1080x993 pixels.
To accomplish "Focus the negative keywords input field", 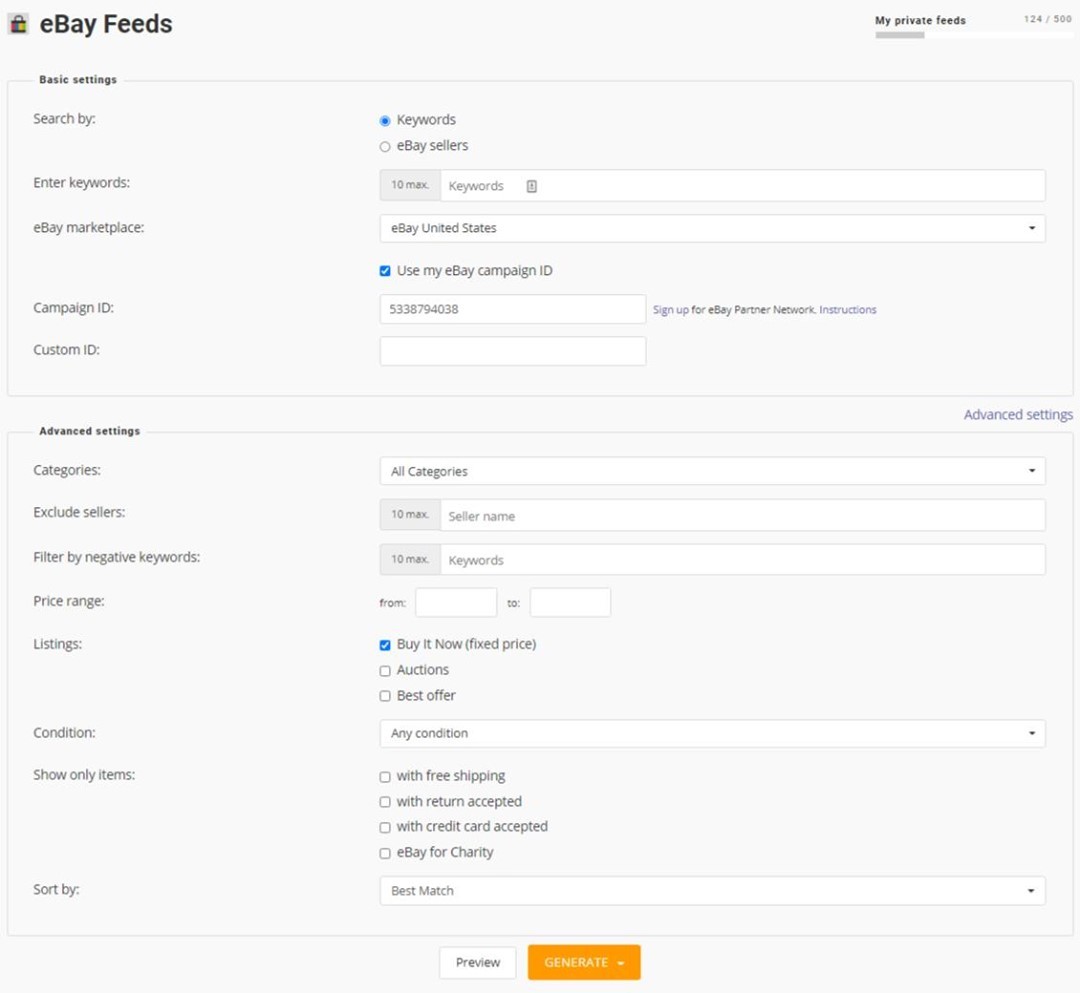I will tap(742, 560).
